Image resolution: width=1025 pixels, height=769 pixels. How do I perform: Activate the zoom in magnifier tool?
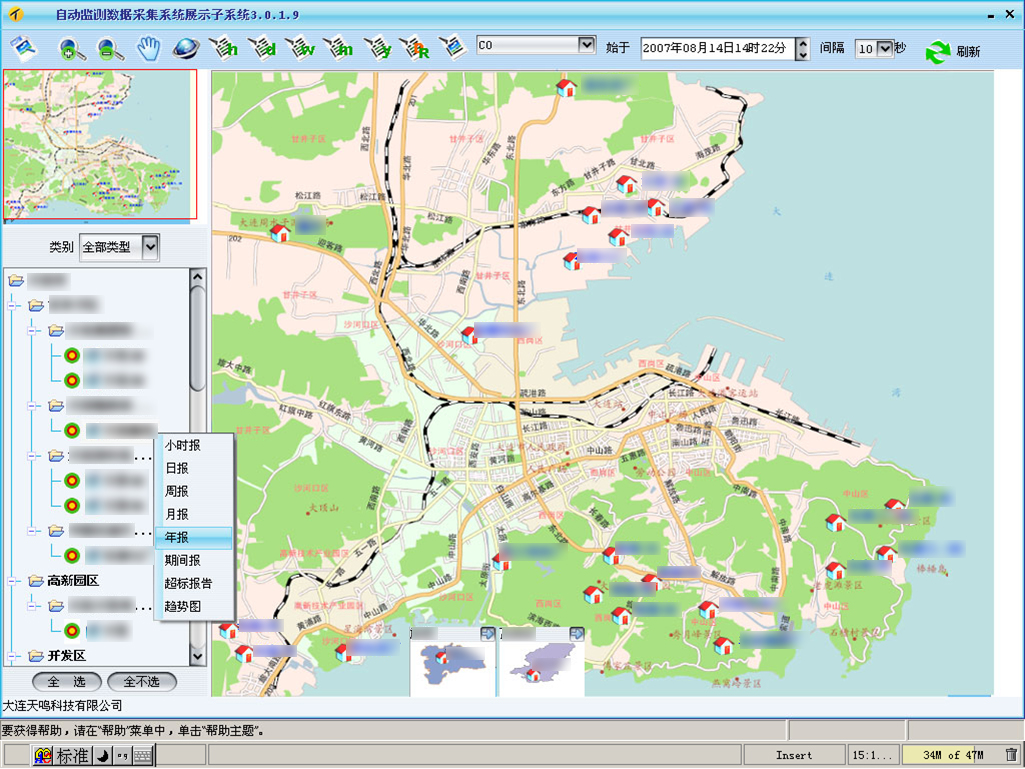point(71,49)
